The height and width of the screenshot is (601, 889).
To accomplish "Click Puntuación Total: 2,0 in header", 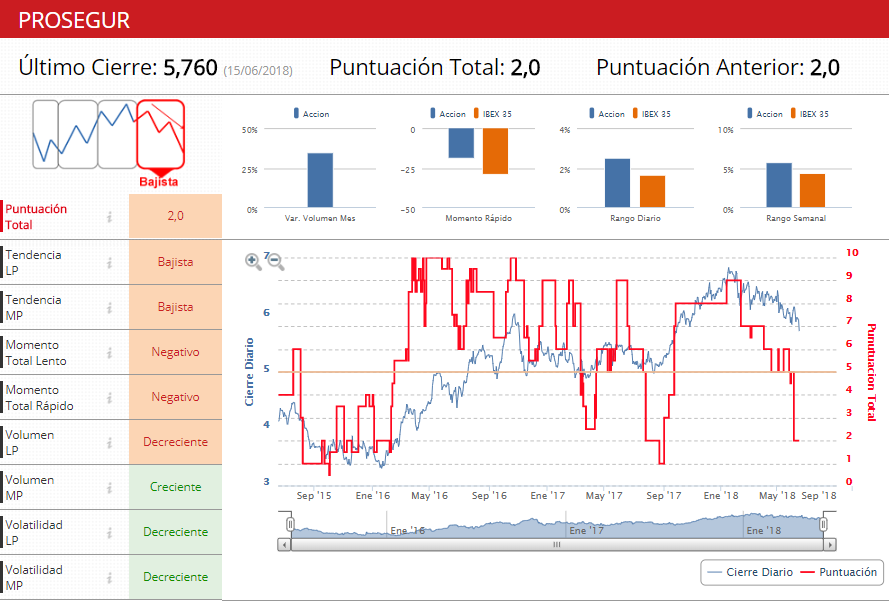I will [435, 67].
